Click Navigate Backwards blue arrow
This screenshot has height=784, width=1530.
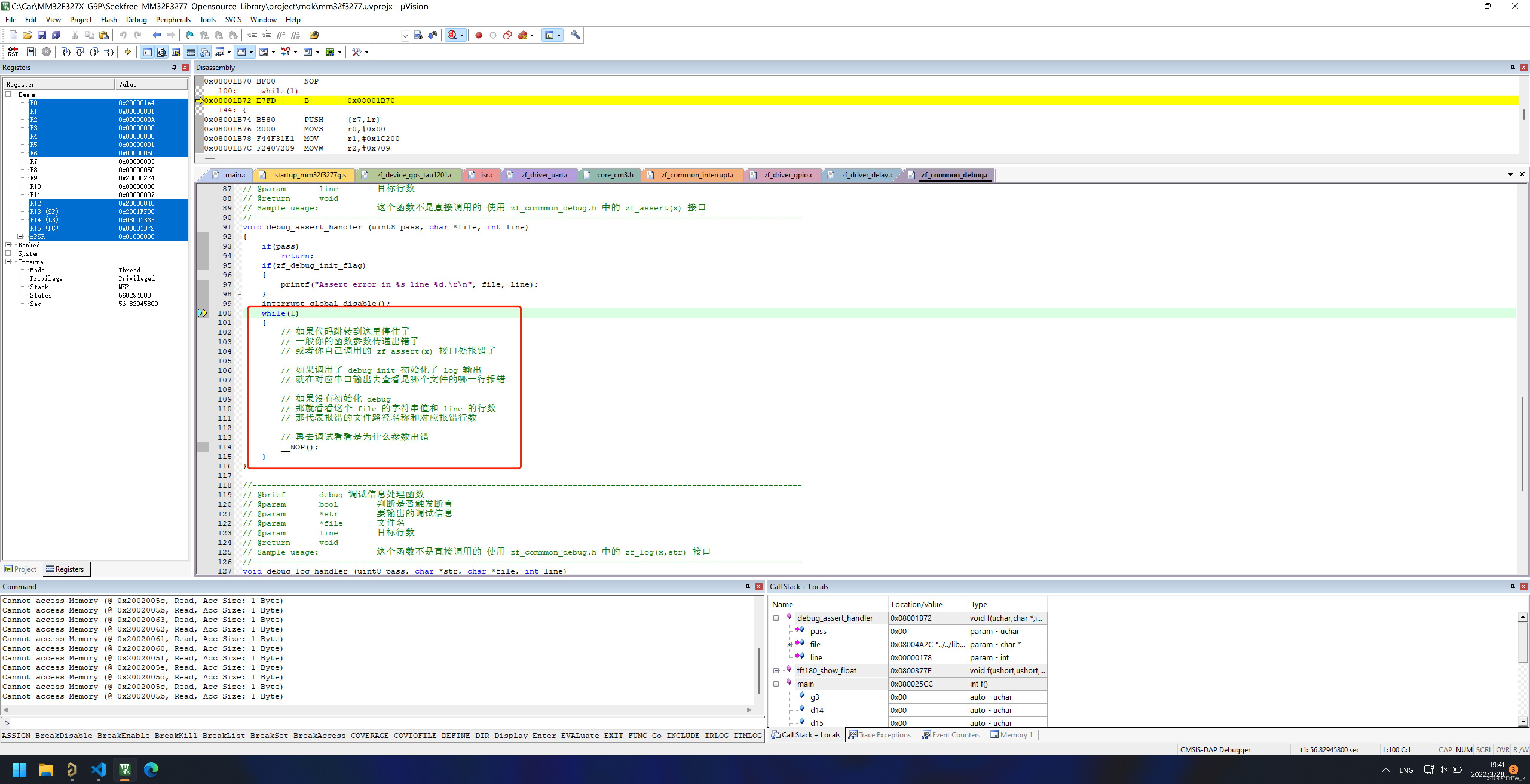coord(157,35)
